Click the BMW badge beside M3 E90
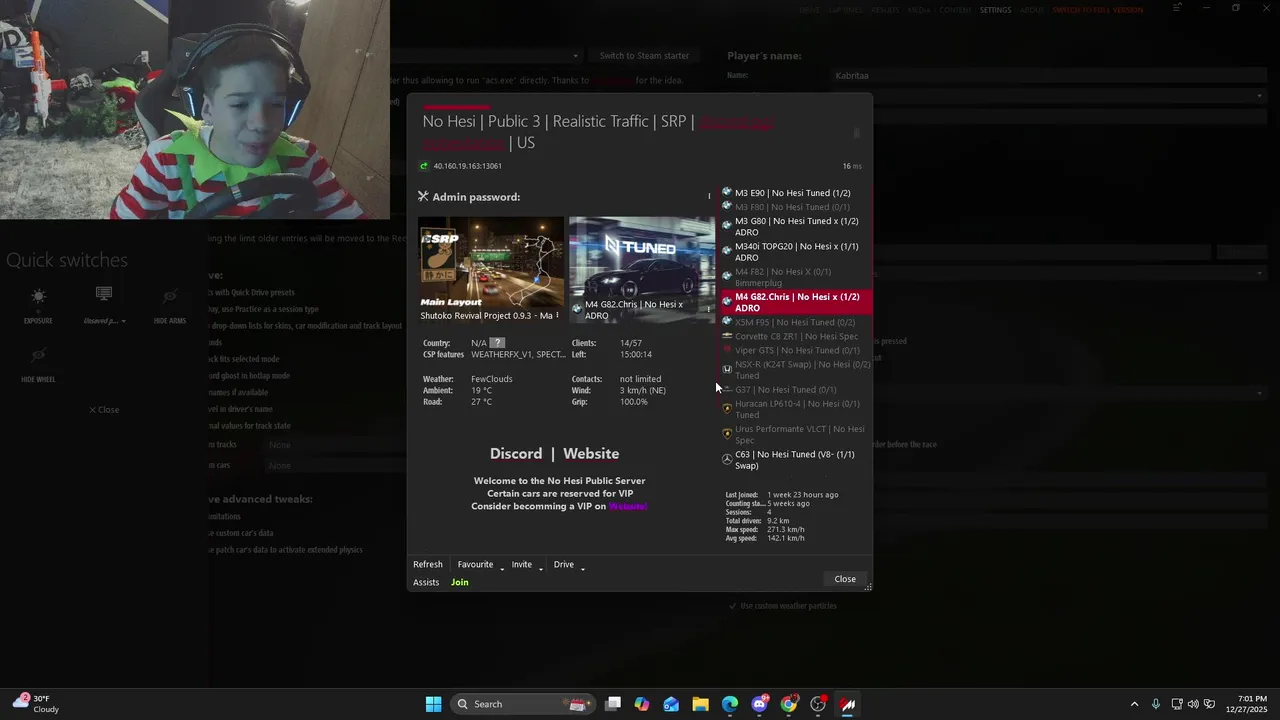Image resolution: width=1280 pixels, height=720 pixels. [727, 192]
